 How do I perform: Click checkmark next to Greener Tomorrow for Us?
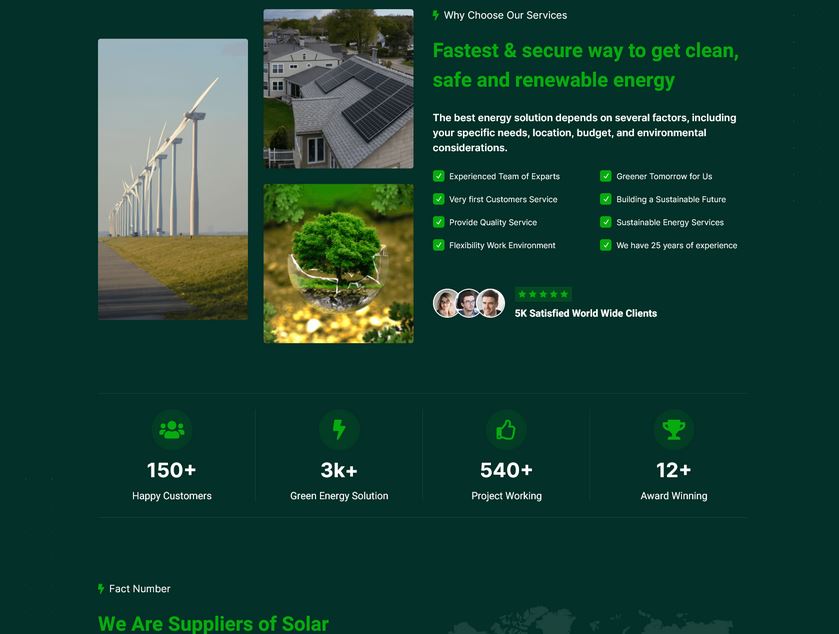606,176
